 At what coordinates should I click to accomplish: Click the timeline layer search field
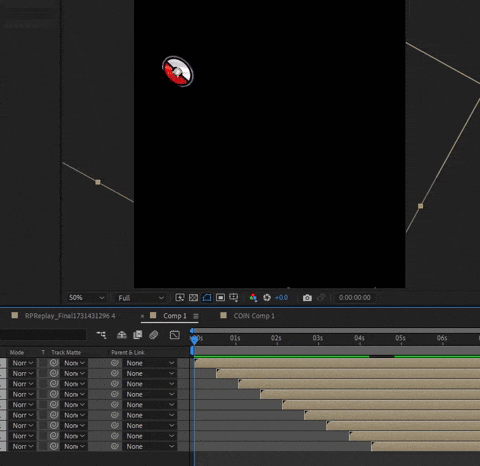(x=43, y=335)
